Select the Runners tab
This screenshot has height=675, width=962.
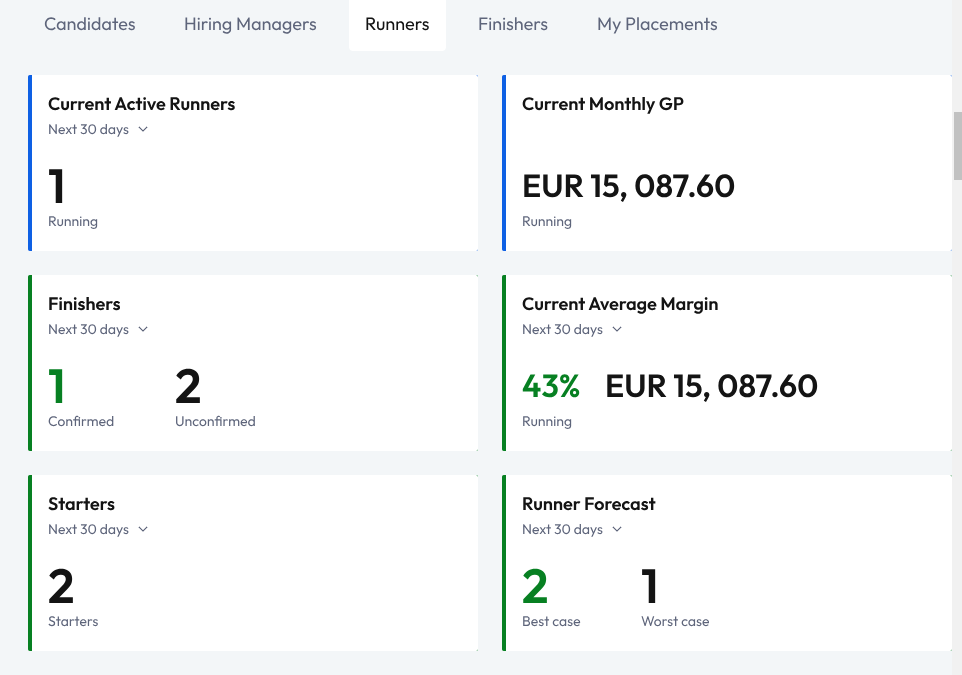pos(397,25)
